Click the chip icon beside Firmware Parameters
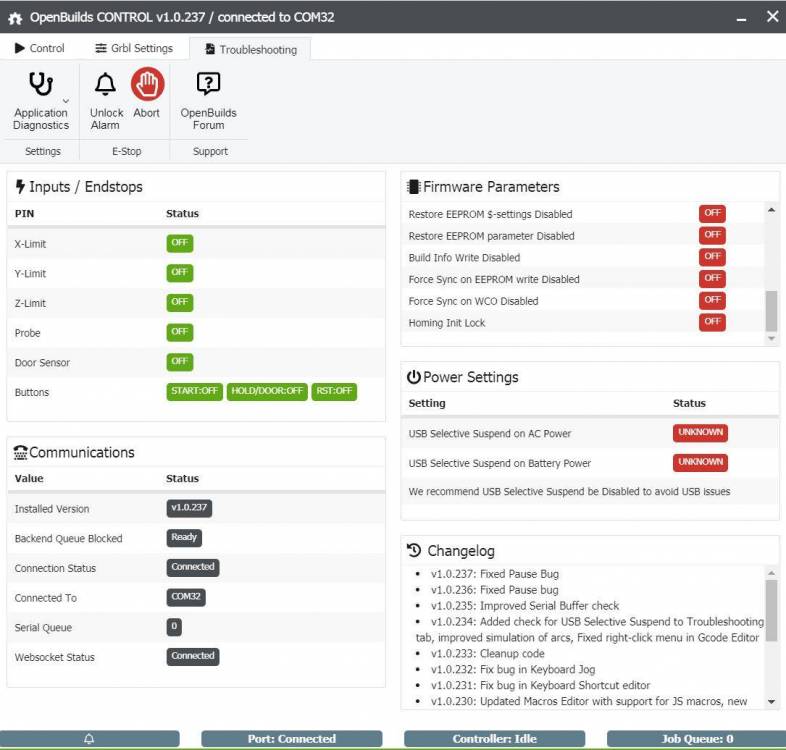 [414, 187]
